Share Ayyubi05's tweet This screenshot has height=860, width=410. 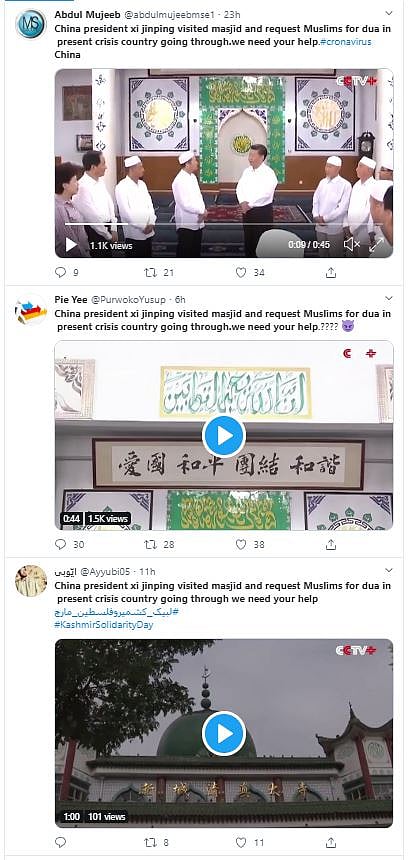[331, 842]
